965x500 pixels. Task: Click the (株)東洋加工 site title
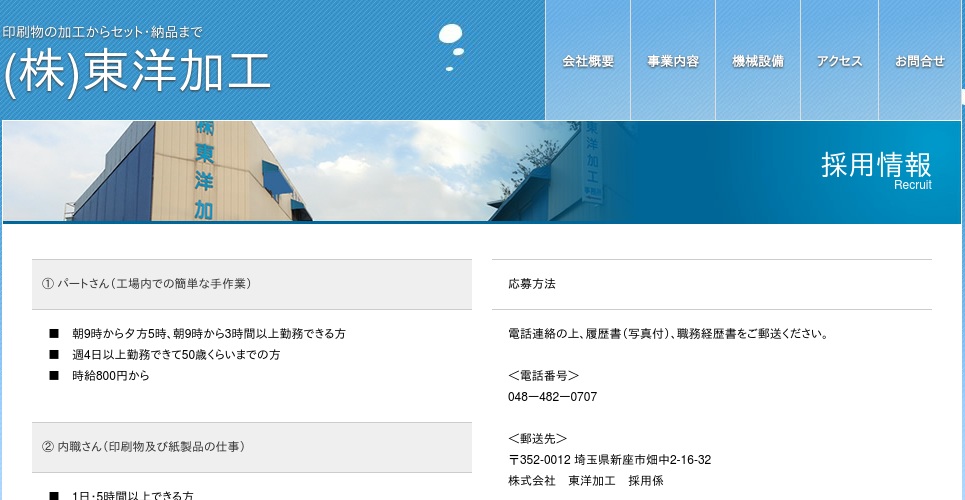(137, 73)
